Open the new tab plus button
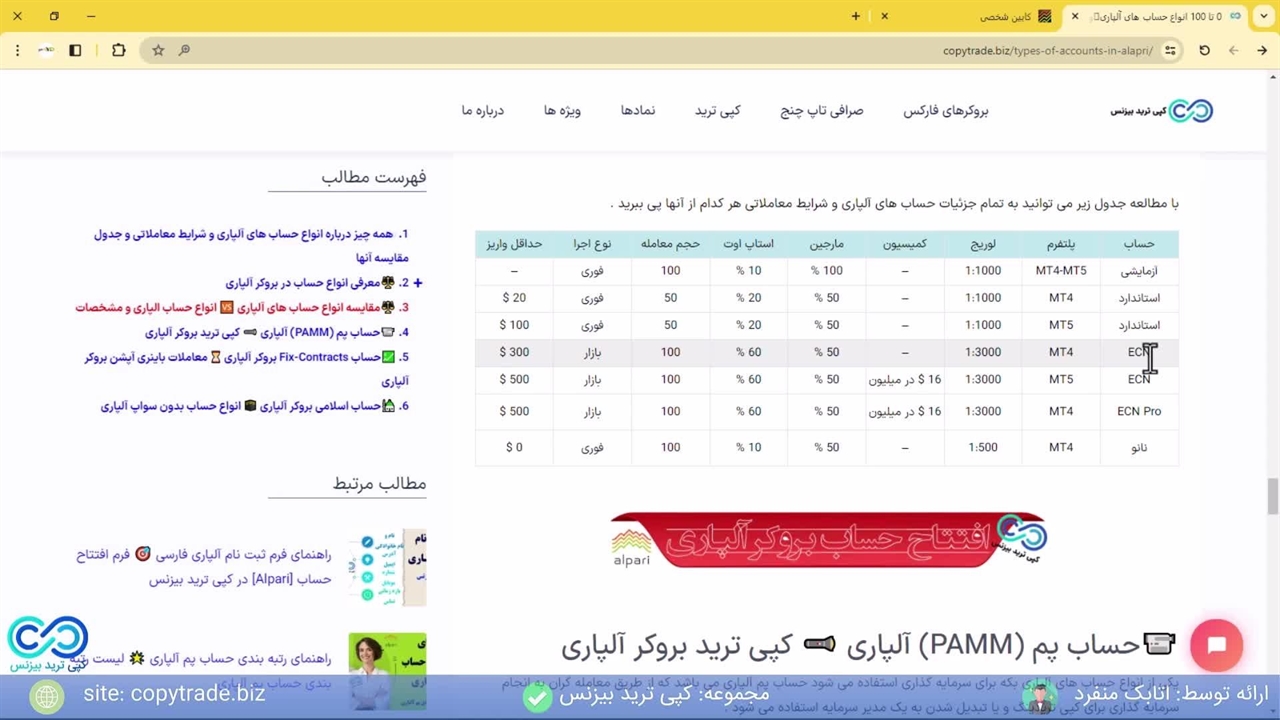Viewport: 1280px width, 720px height. 855,16
